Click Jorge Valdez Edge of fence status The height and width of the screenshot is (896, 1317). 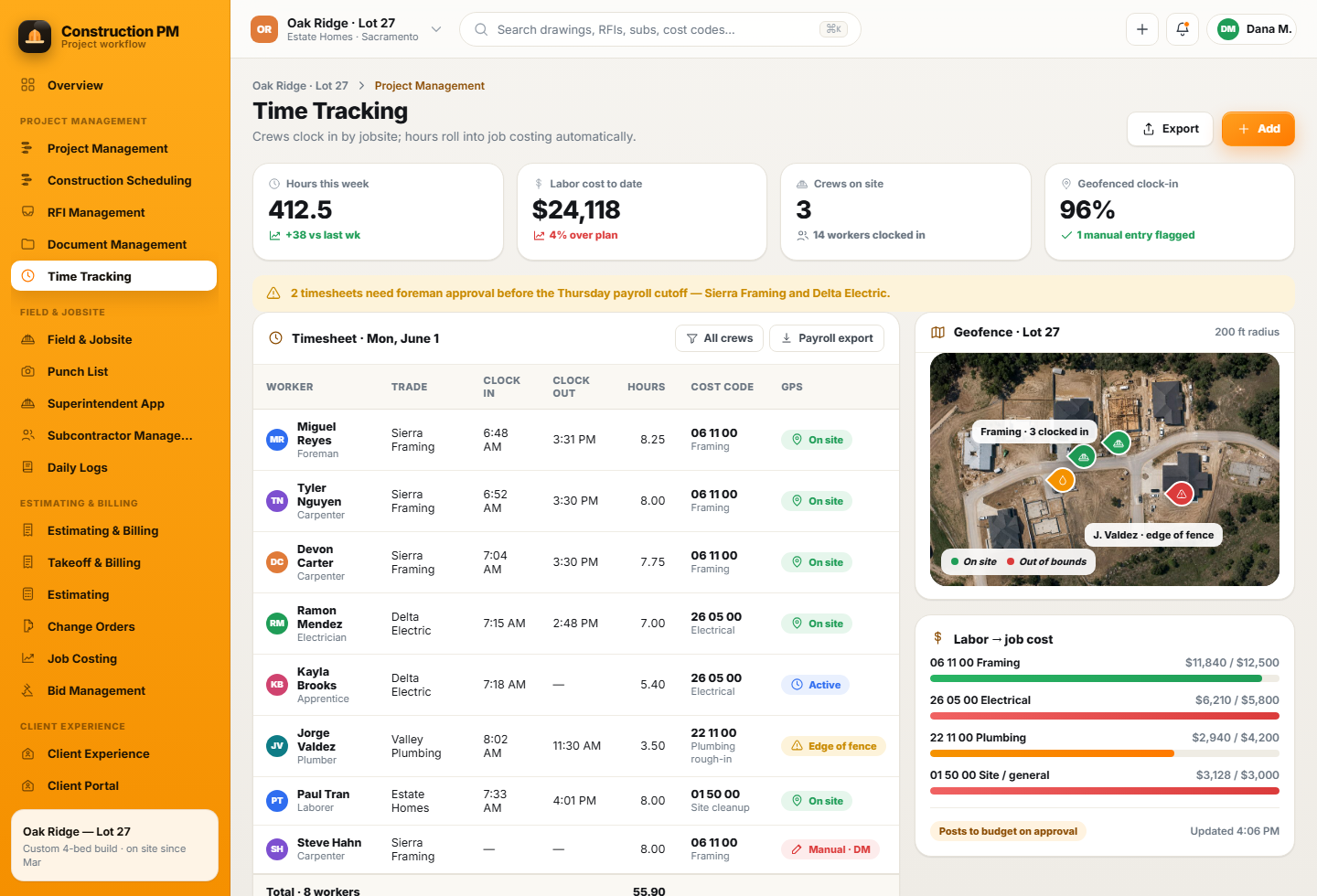click(833, 746)
